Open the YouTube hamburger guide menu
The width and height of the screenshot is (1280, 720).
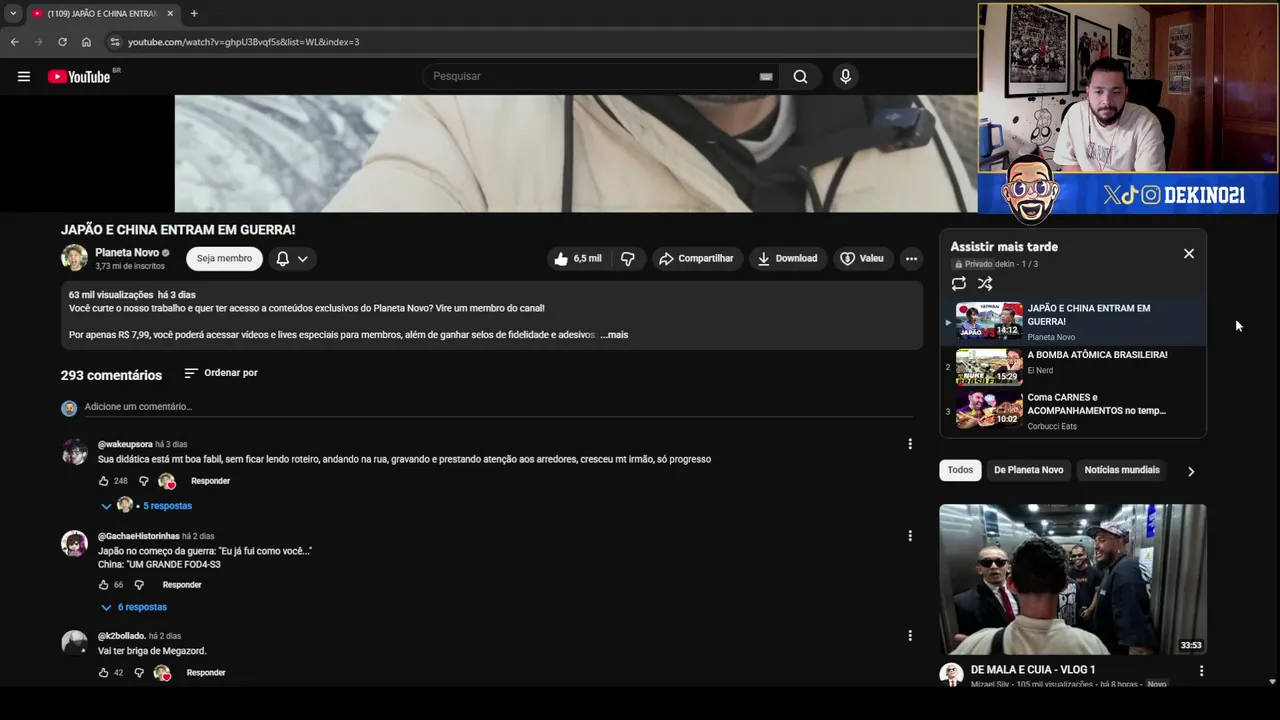tap(23, 76)
